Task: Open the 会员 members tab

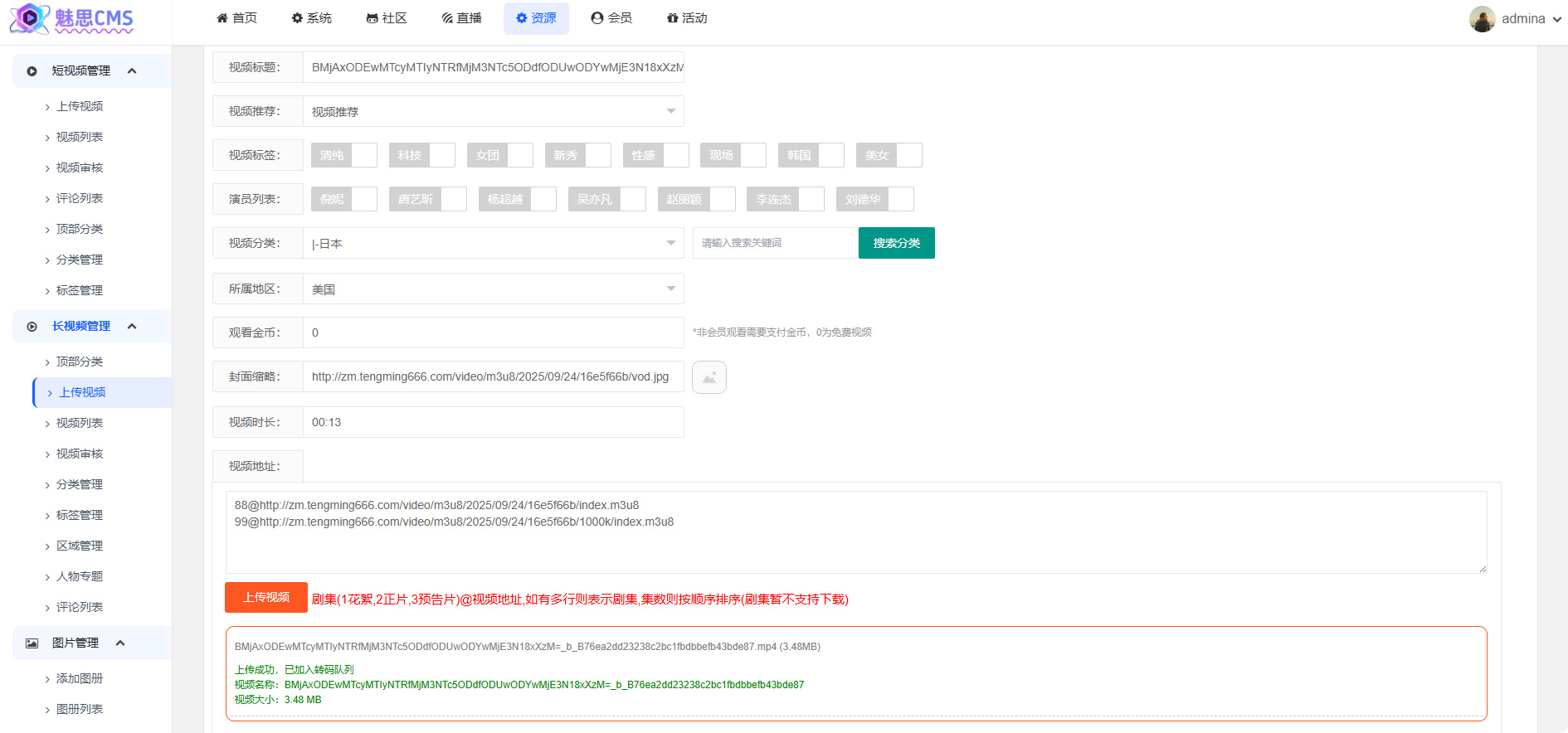Action: (x=611, y=18)
